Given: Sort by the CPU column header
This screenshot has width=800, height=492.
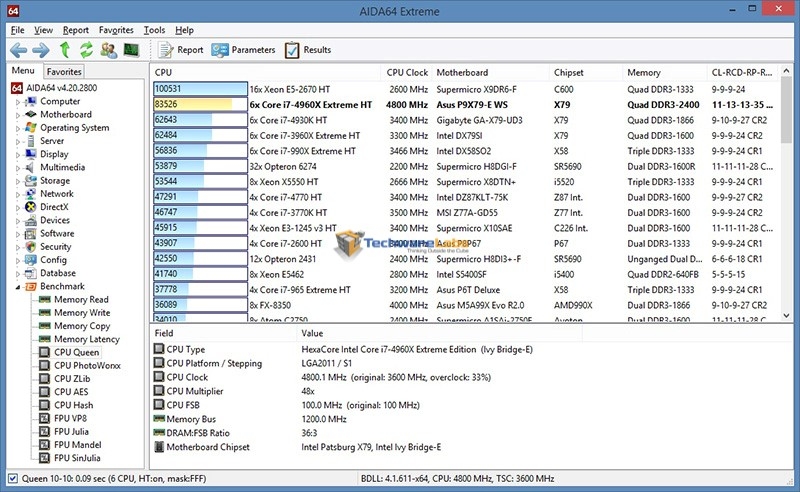Looking at the screenshot, I should point(265,72).
